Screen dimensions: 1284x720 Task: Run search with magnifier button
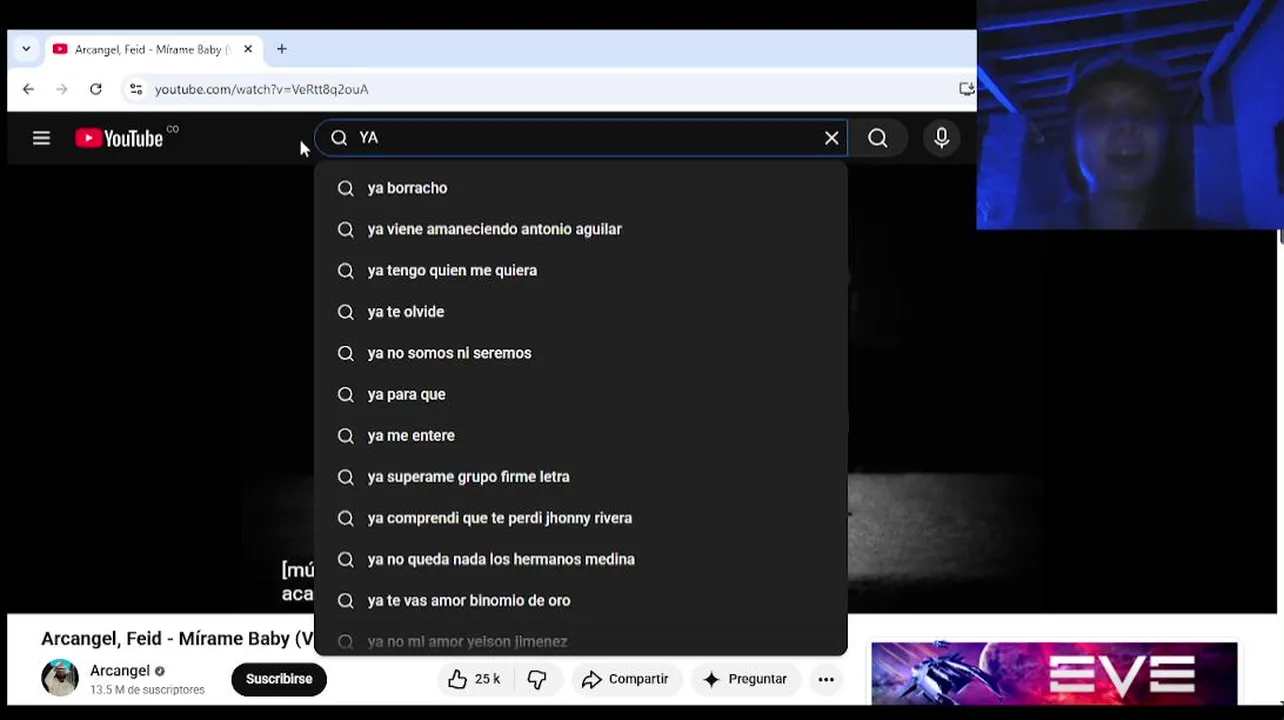[878, 138]
